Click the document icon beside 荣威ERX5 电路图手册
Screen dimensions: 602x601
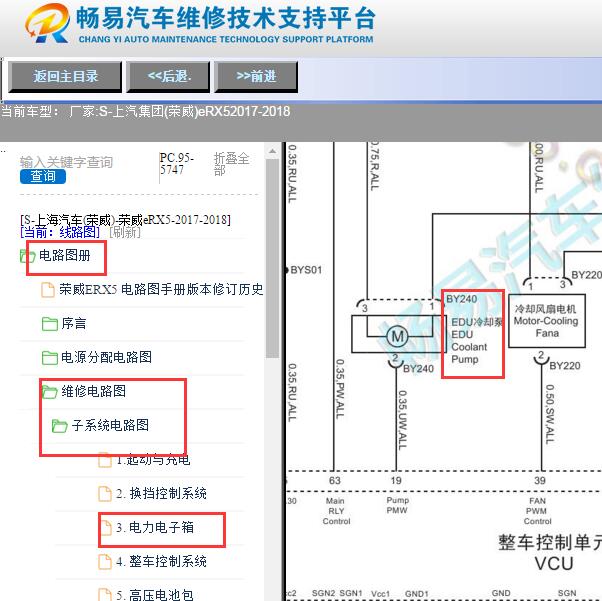click(48, 290)
